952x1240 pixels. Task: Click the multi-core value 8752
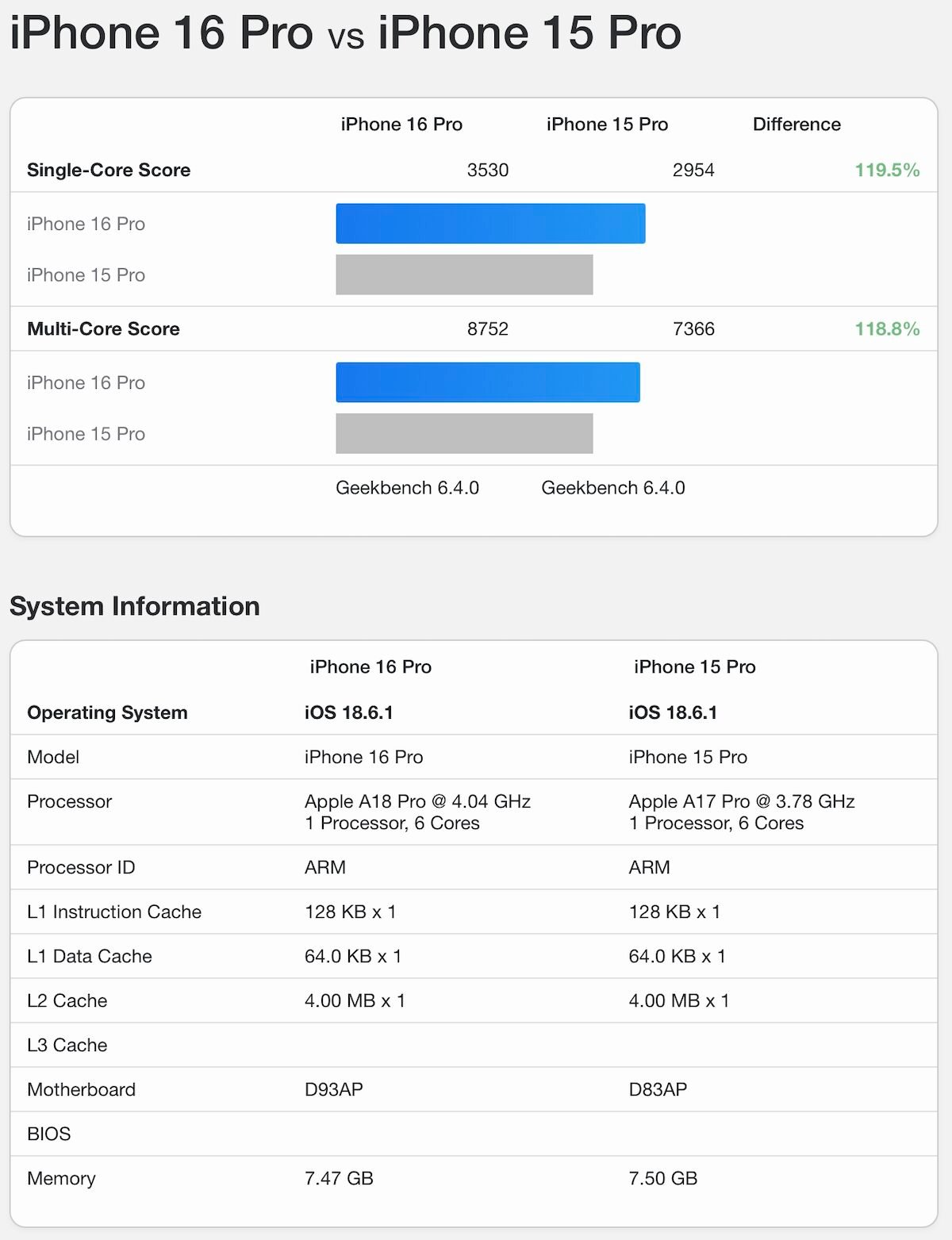coord(488,328)
